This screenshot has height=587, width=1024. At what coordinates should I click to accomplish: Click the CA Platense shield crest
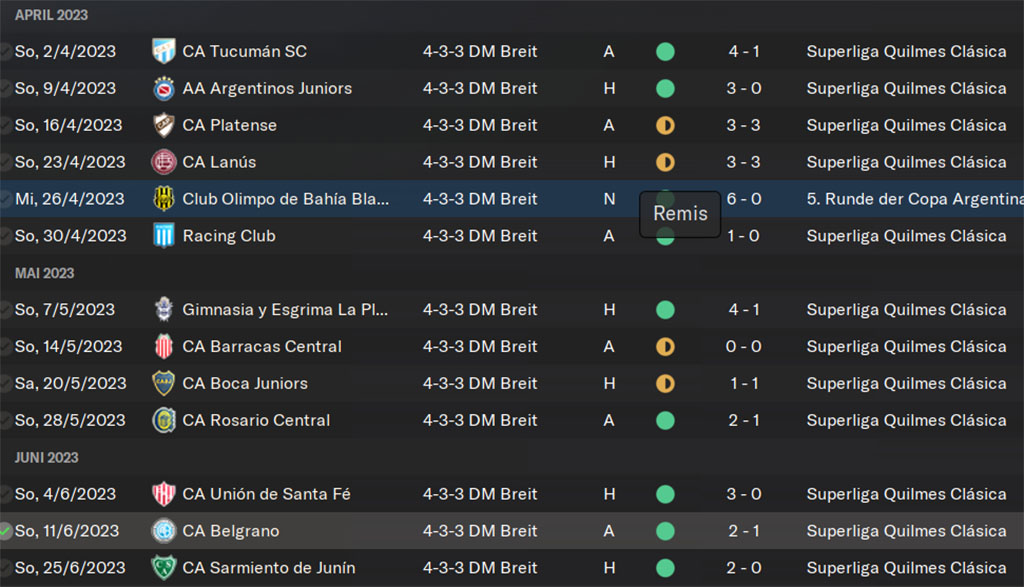pos(163,125)
